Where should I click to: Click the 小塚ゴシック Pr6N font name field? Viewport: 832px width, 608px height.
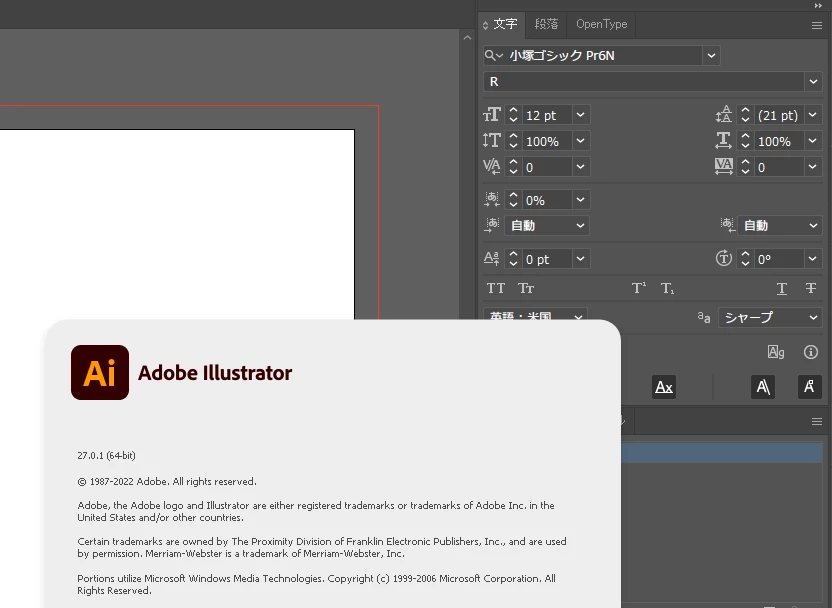coord(604,55)
